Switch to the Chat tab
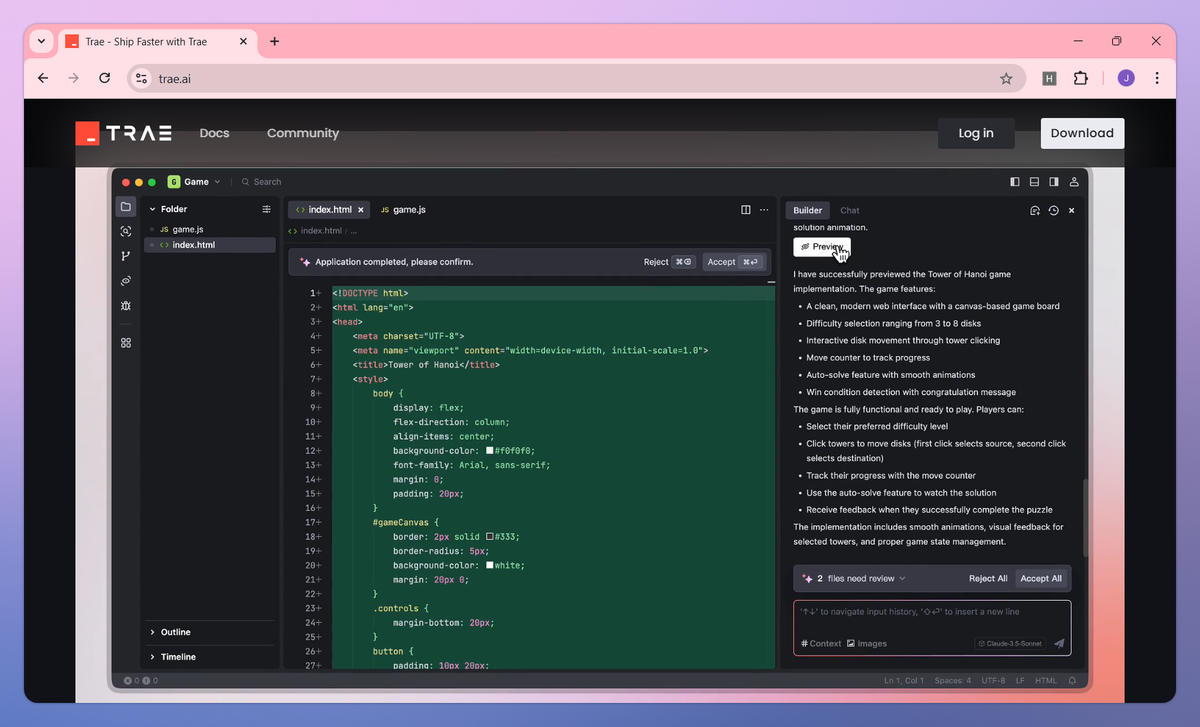The height and width of the screenshot is (727, 1200). pos(849,211)
